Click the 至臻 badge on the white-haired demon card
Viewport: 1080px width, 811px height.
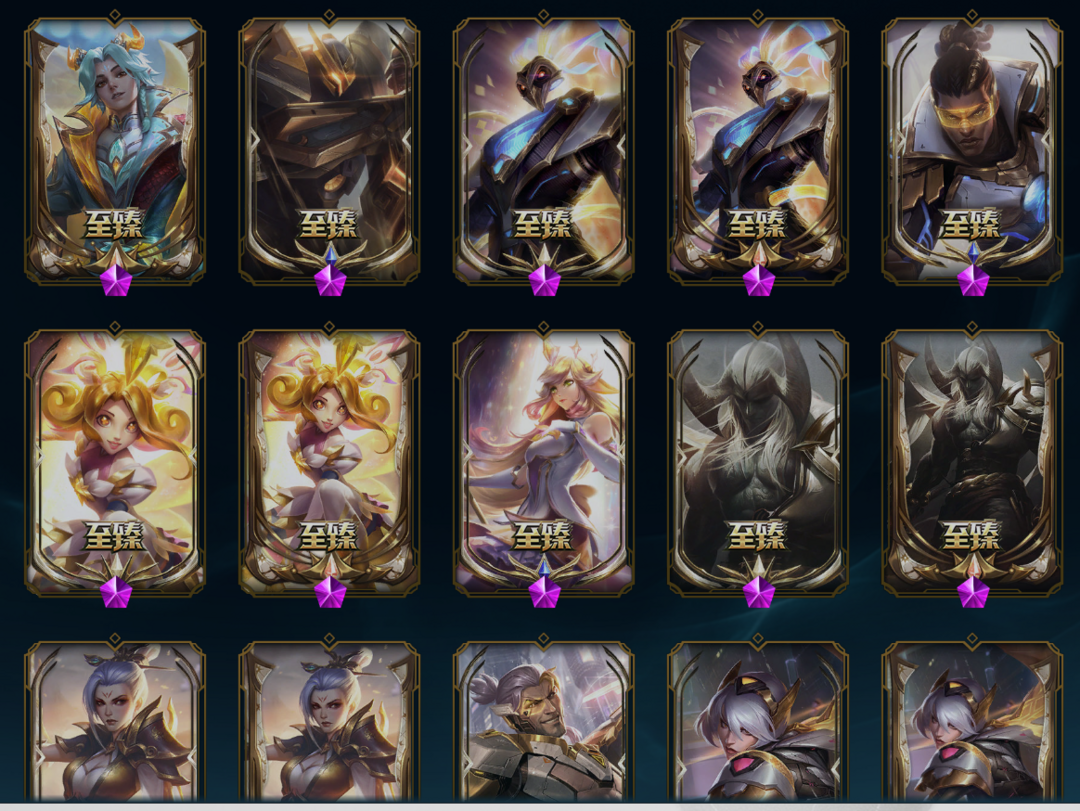[x=757, y=535]
